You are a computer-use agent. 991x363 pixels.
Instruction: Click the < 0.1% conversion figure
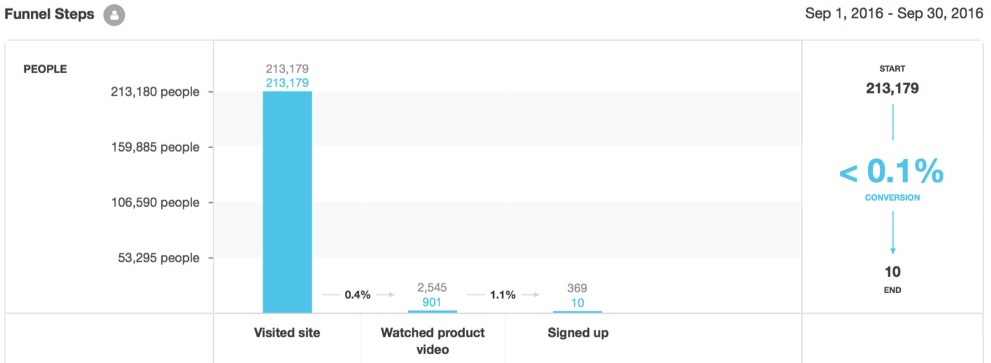[892, 171]
